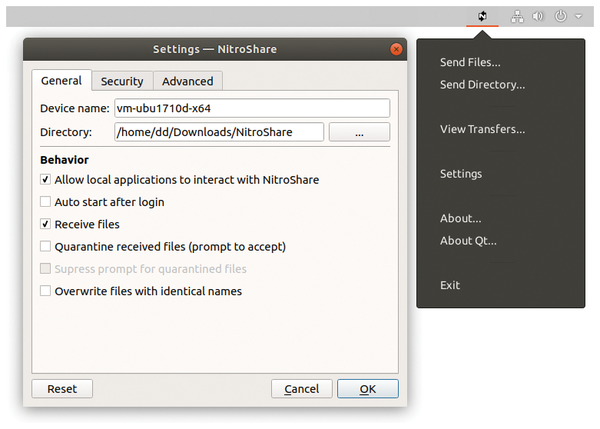Uncheck the Receive files checkbox
The height and width of the screenshot is (429, 600).
(x=46, y=224)
